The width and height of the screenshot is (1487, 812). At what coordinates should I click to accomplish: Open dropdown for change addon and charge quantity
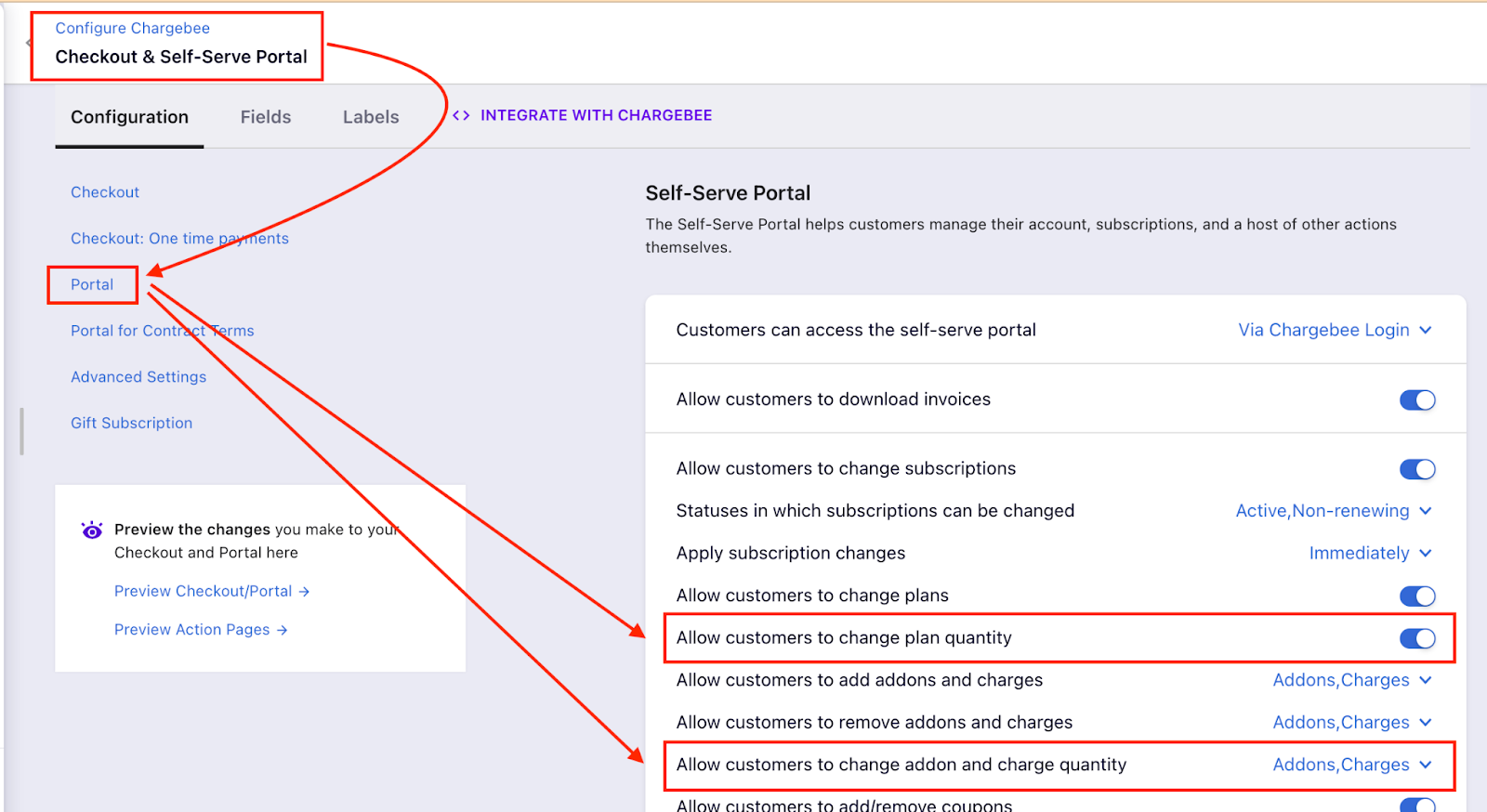[1351, 765]
